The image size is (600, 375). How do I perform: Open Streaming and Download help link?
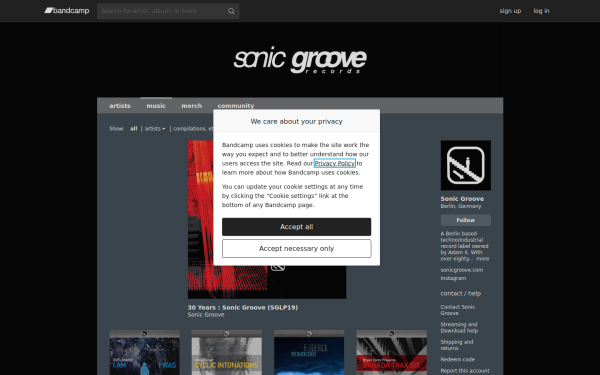(459, 328)
